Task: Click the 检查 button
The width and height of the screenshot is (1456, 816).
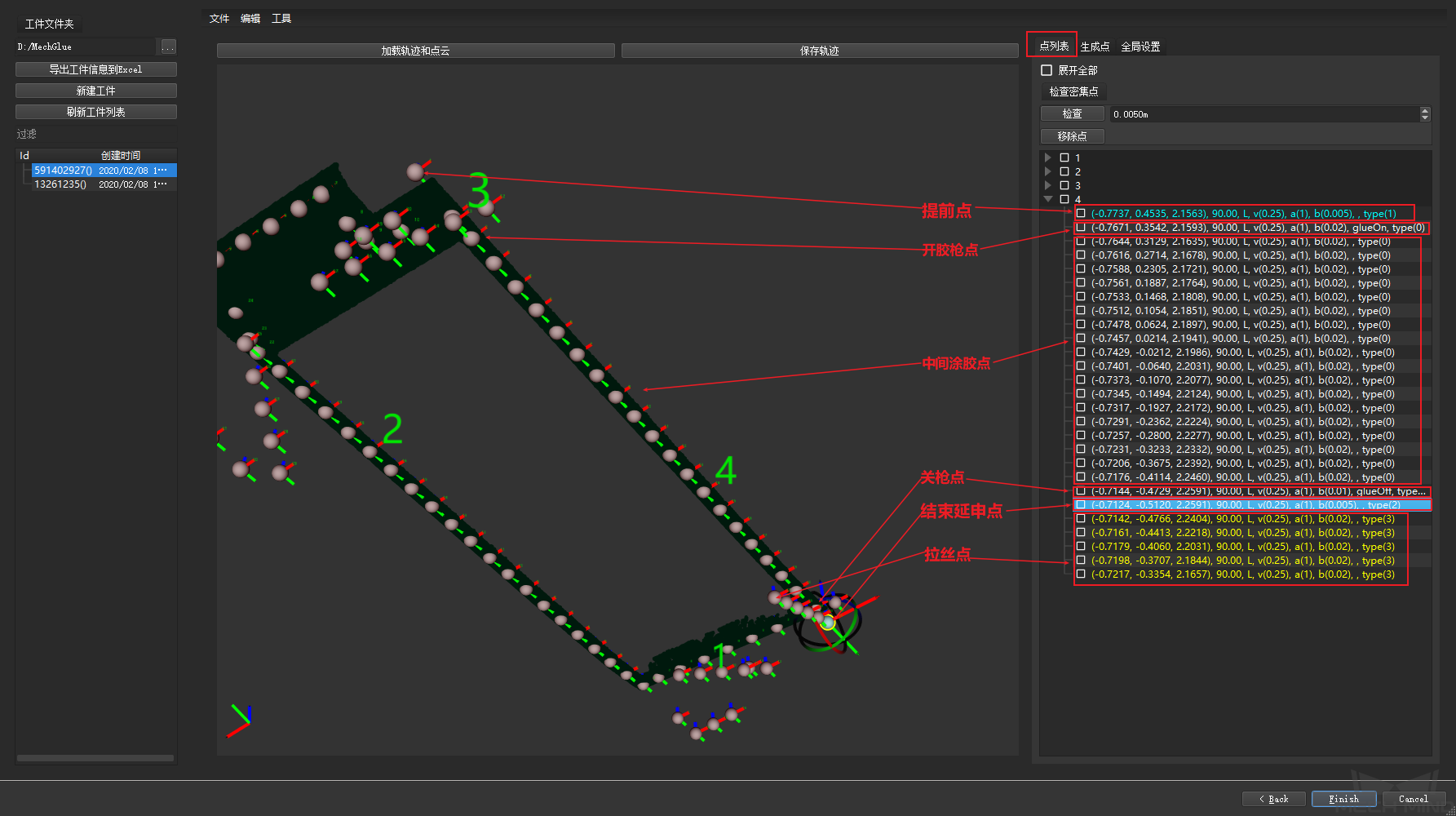Action: tap(1073, 113)
